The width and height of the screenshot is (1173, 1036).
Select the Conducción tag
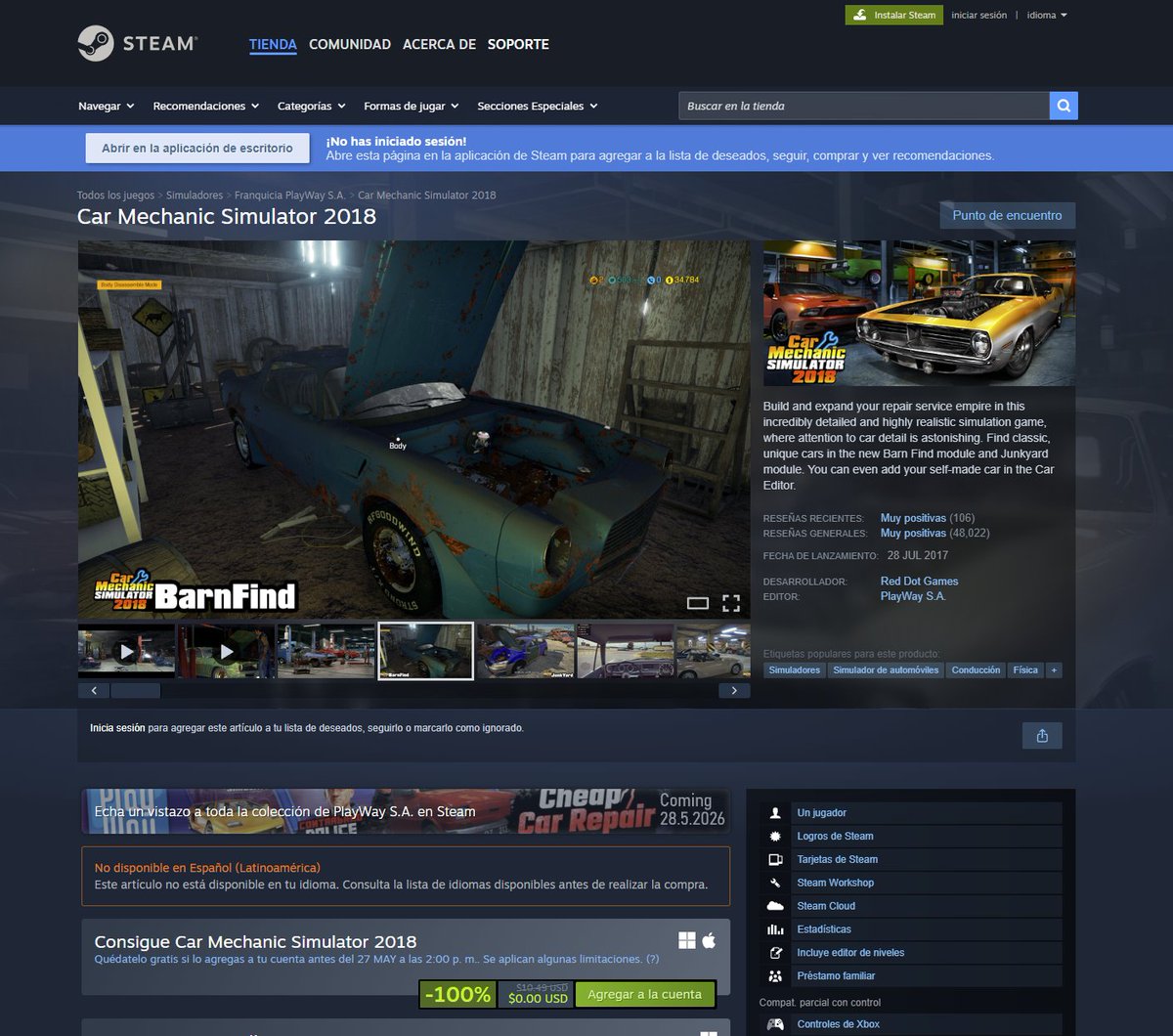(x=976, y=670)
